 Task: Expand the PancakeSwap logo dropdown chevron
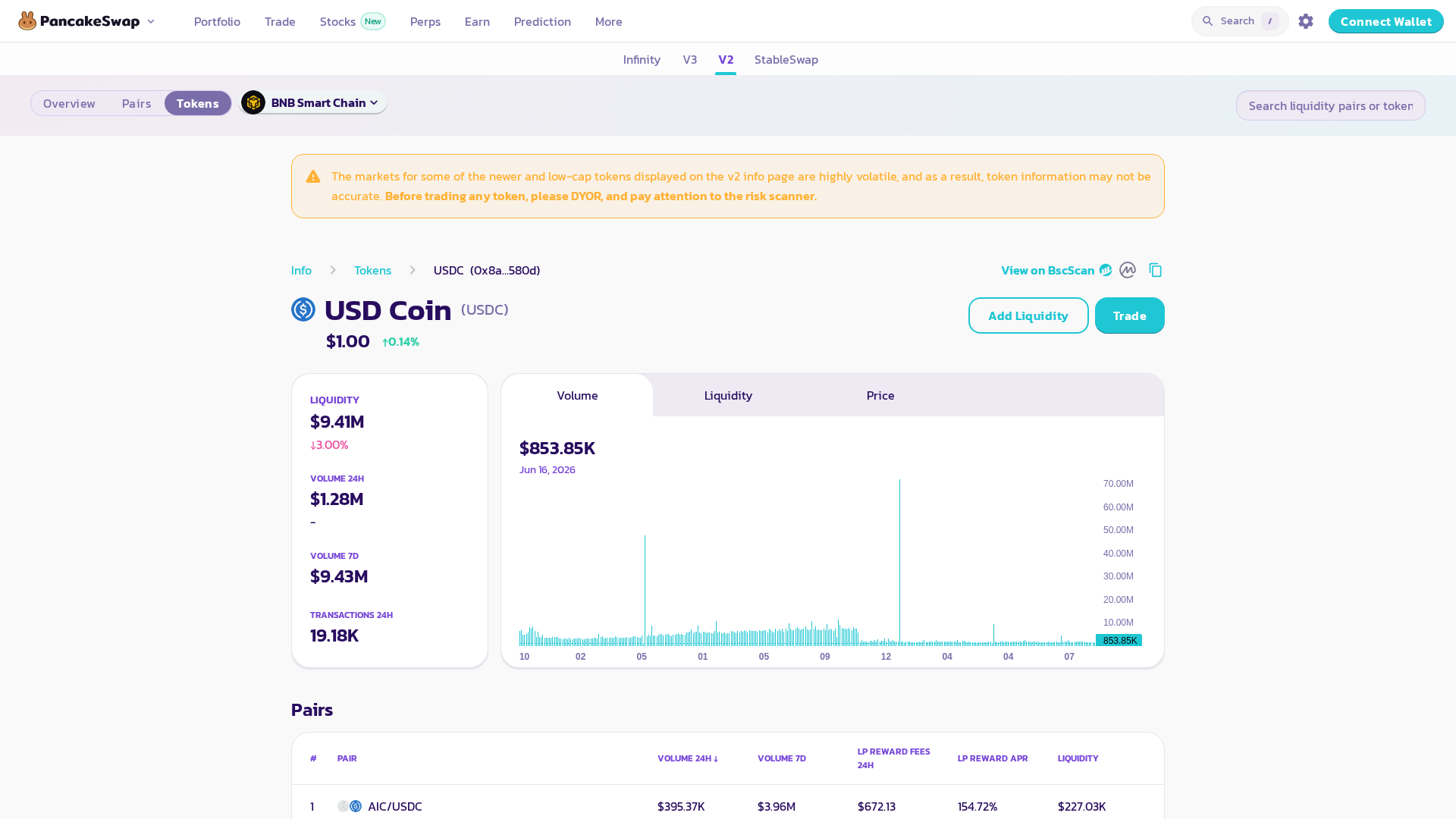click(151, 21)
